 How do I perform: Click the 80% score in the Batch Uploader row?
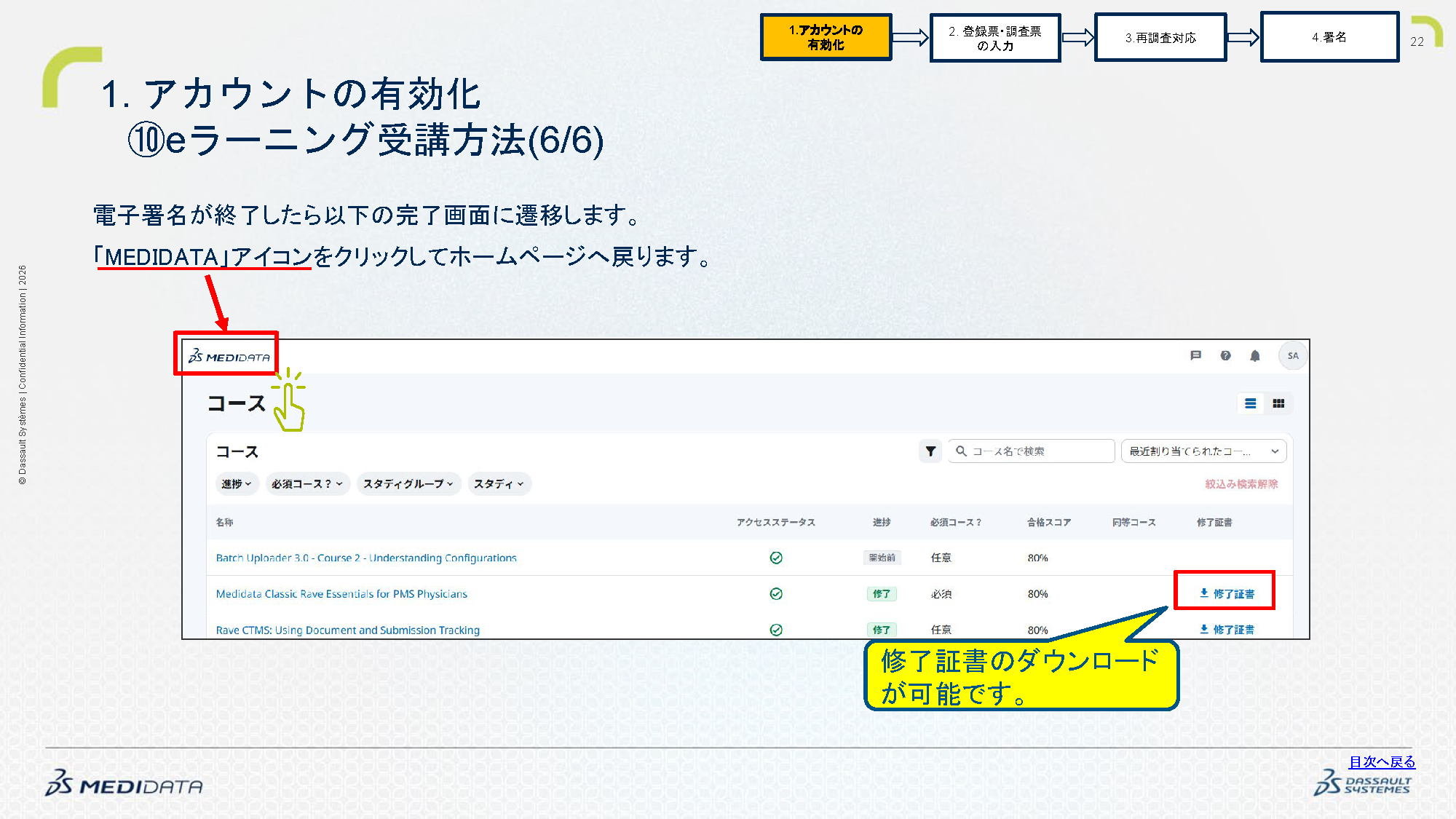tap(1038, 558)
